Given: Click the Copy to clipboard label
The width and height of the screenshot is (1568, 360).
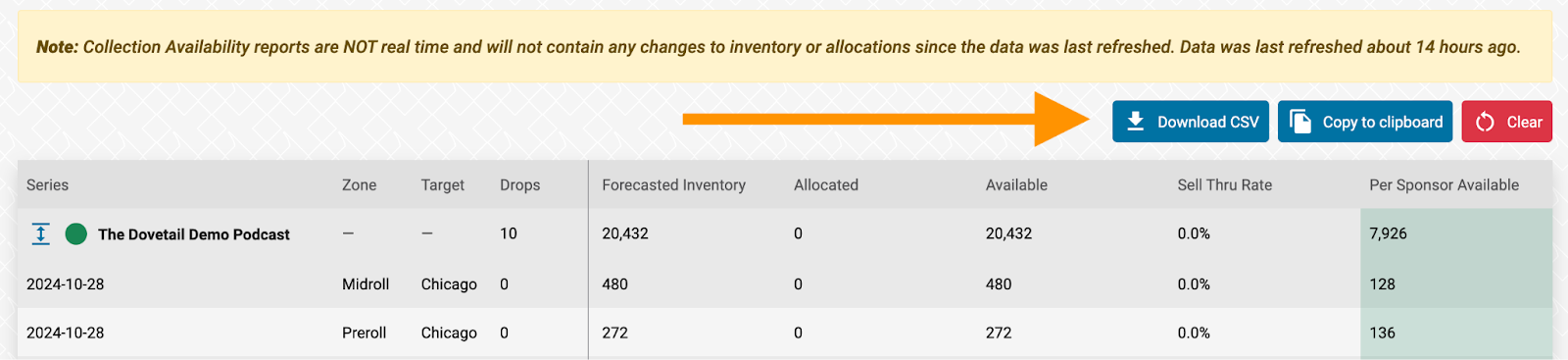Looking at the screenshot, I should pos(1382,122).
